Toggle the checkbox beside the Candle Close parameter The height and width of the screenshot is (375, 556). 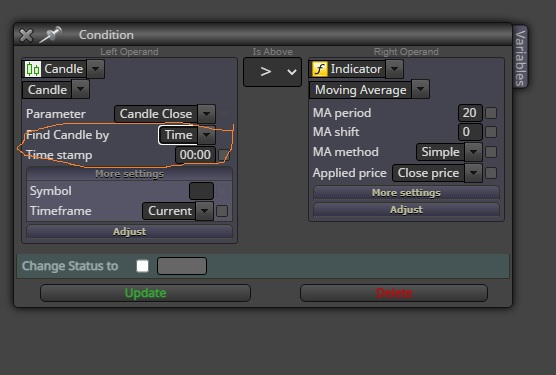224,114
